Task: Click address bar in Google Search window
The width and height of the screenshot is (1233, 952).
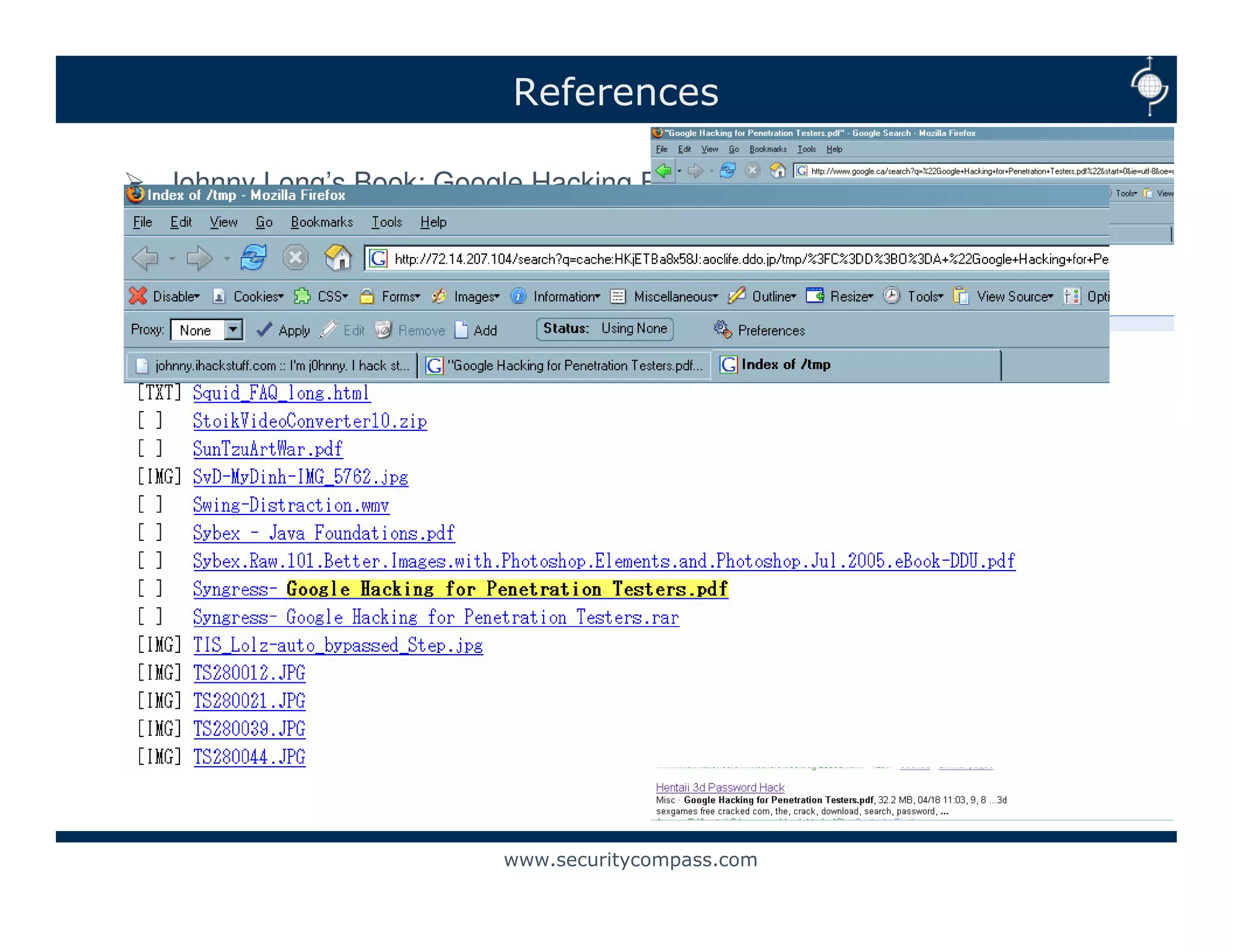Action: (x=984, y=171)
